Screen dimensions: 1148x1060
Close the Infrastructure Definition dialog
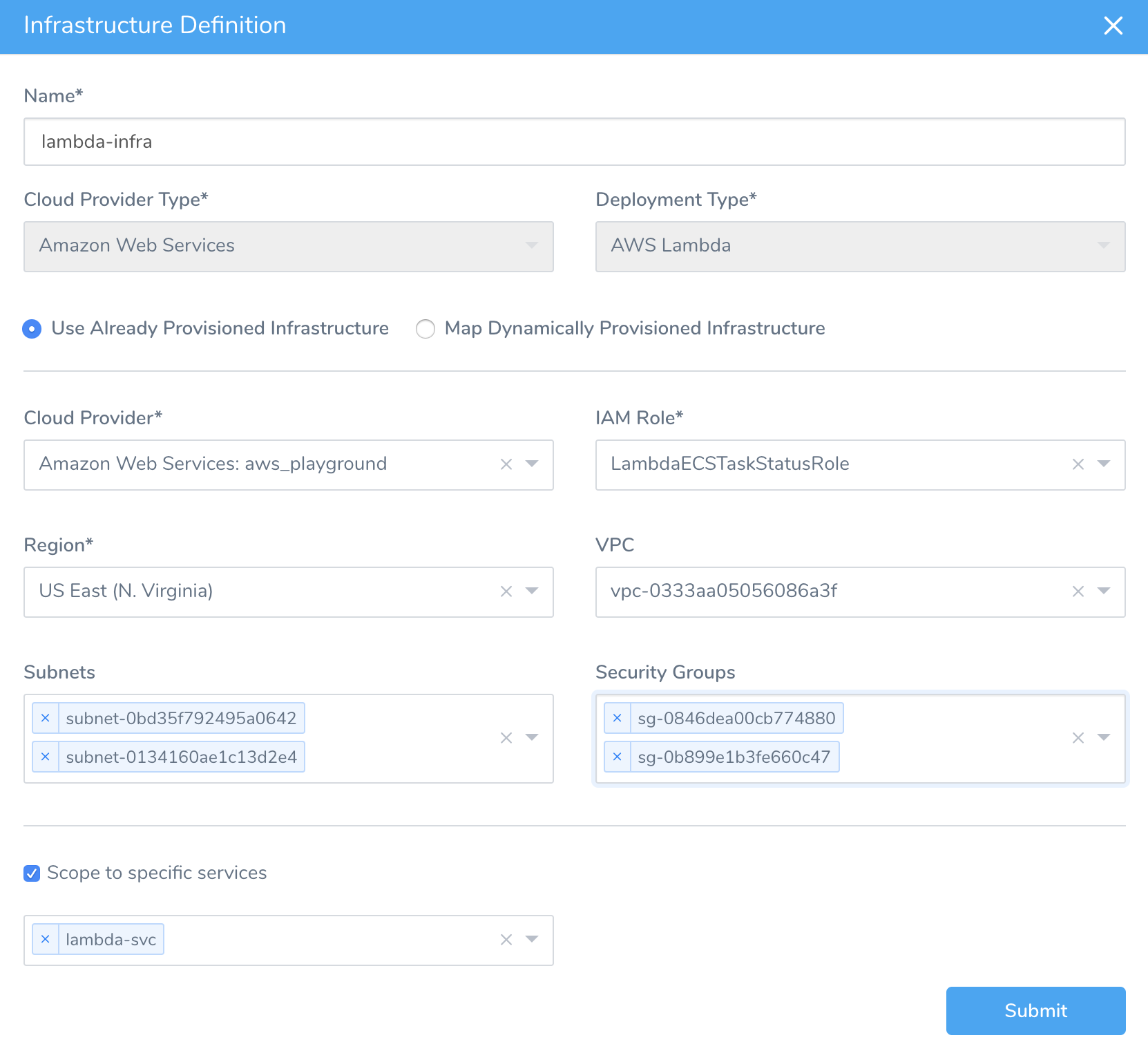coord(1113,26)
